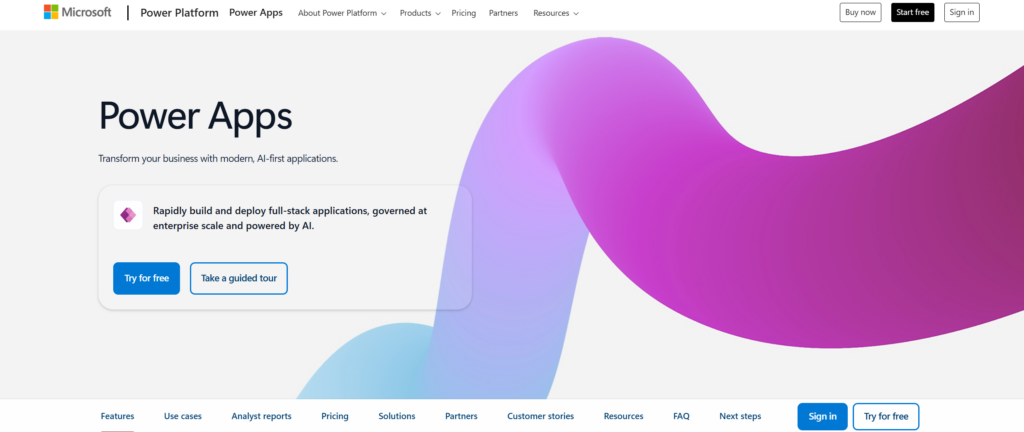Click the black Start free button
This screenshot has width=1024, height=432.
(x=912, y=12)
